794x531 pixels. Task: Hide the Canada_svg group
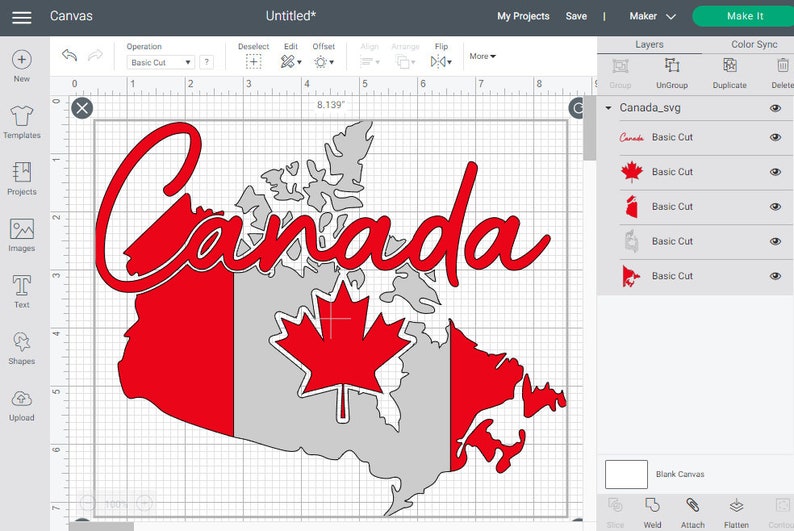pyautogui.click(x=775, y=108)
